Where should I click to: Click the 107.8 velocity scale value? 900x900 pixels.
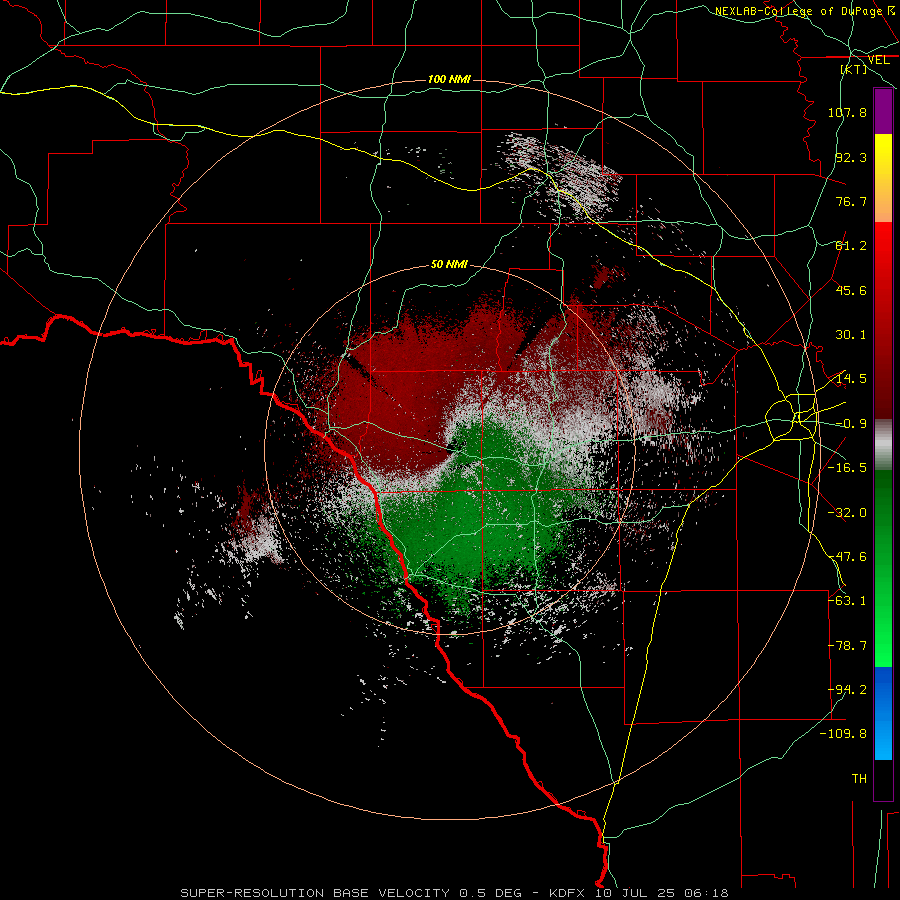847,112
